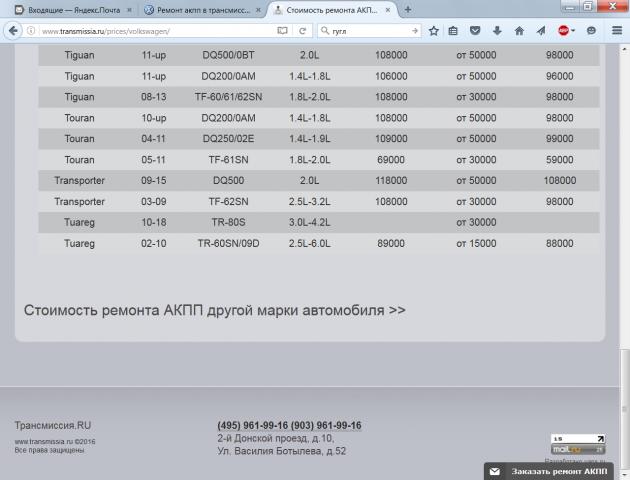Click the page vertical scrollbar thumb
This screenshot has width=630, height=480.
624,409
